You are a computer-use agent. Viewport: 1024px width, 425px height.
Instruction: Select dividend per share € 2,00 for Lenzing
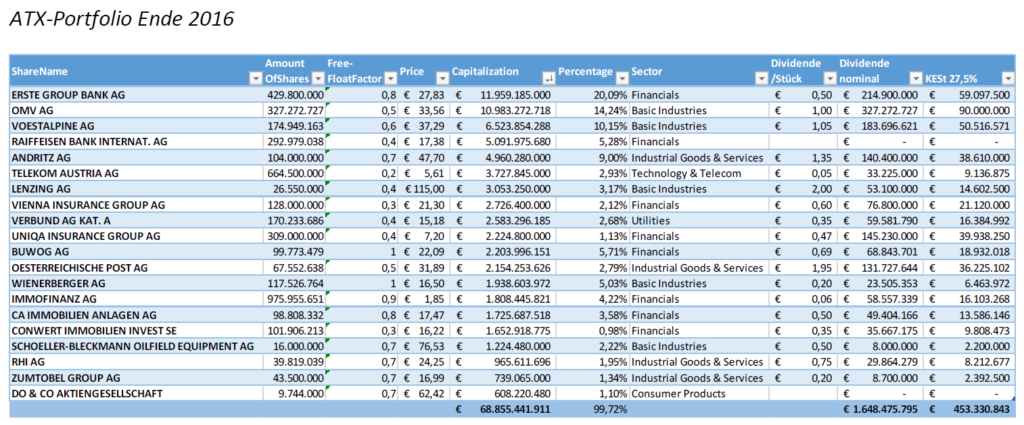pos(803,189)
